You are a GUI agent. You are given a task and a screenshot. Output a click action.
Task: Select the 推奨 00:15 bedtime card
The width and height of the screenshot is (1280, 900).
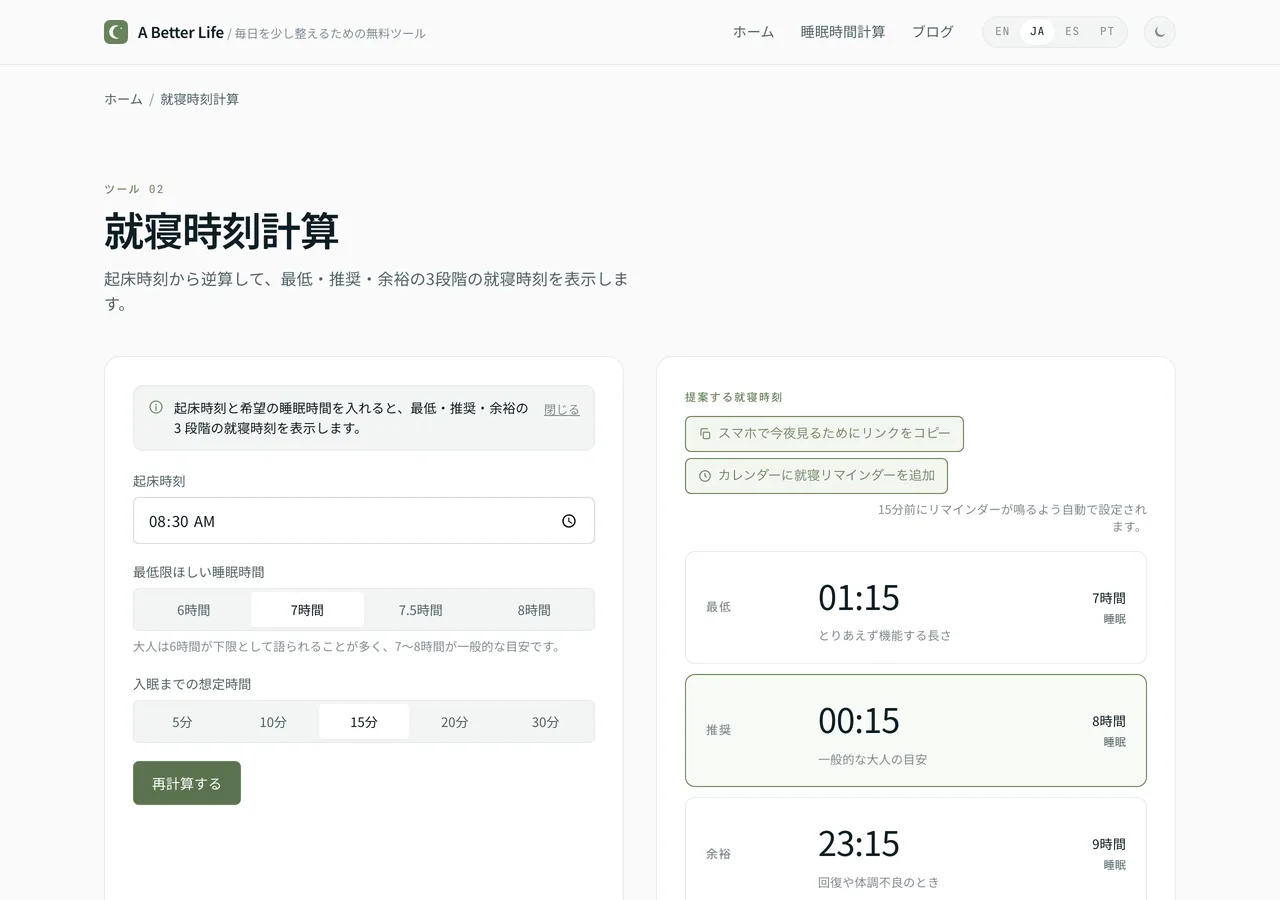point(916,731)
